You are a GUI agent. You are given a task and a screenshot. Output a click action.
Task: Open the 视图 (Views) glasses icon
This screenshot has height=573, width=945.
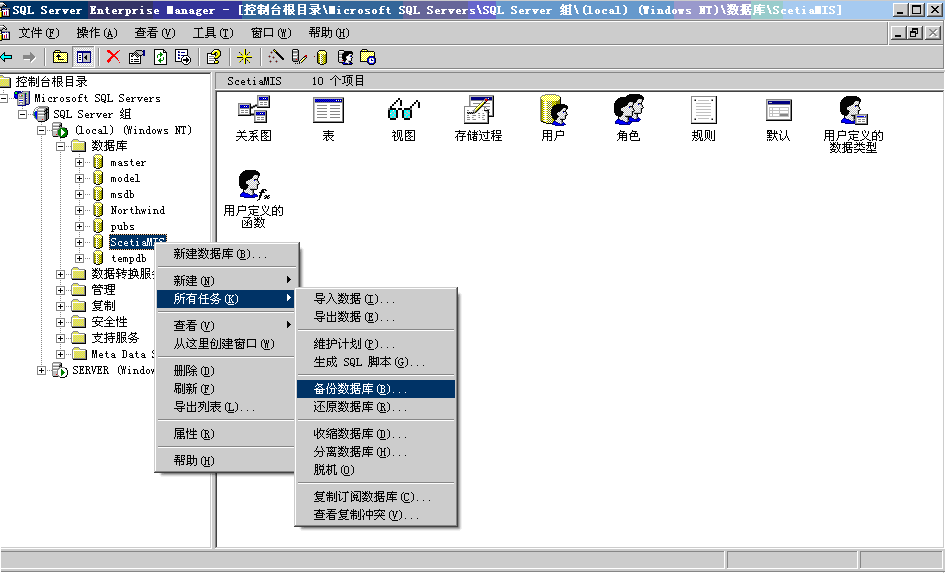tap(403, 111)
